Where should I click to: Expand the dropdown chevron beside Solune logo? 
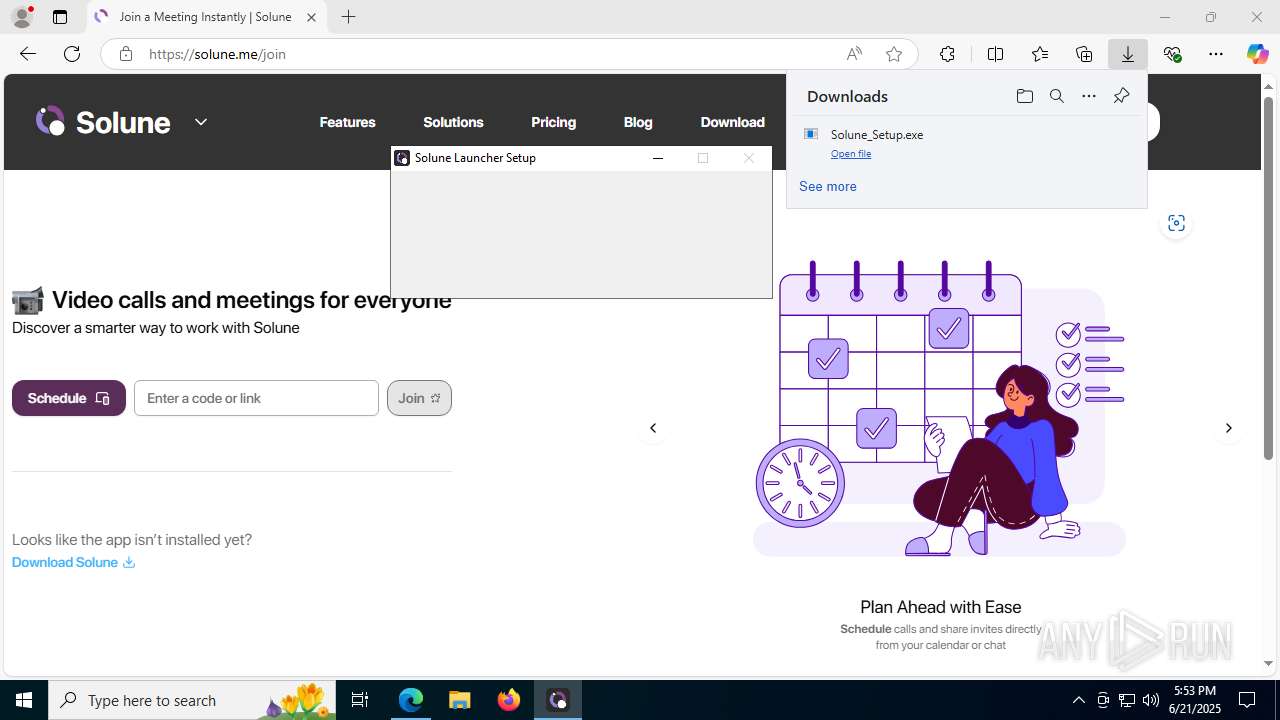point(201,122)
